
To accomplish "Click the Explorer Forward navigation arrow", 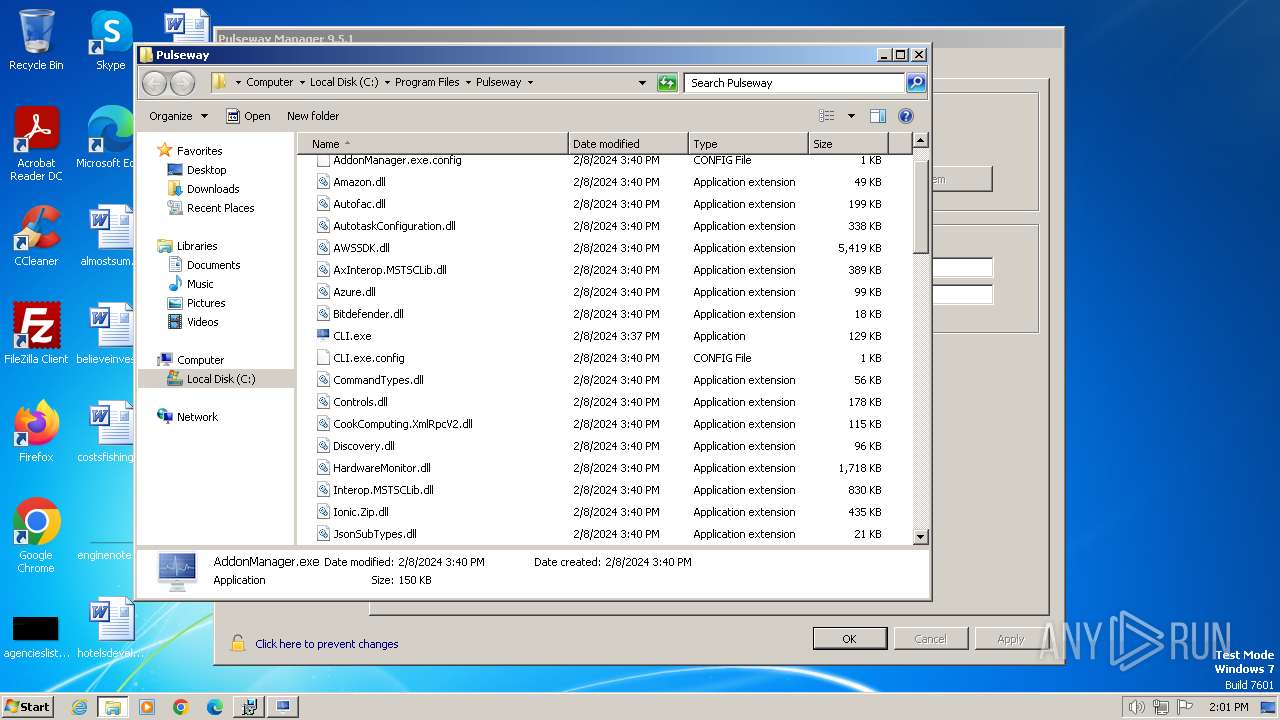I will [x=182, y=83].
